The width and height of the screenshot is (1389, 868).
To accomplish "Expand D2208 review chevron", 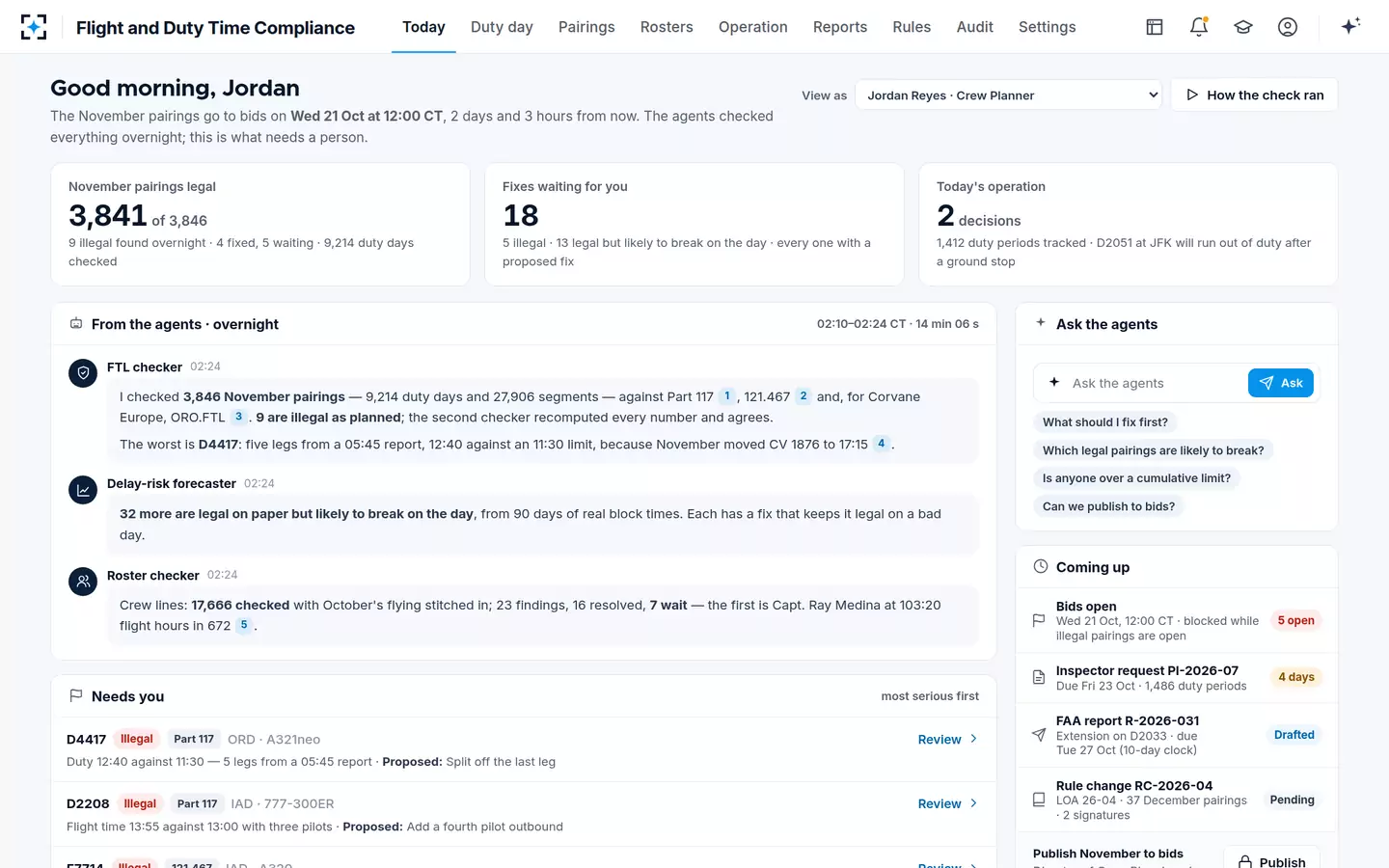I will click(973, 803).
